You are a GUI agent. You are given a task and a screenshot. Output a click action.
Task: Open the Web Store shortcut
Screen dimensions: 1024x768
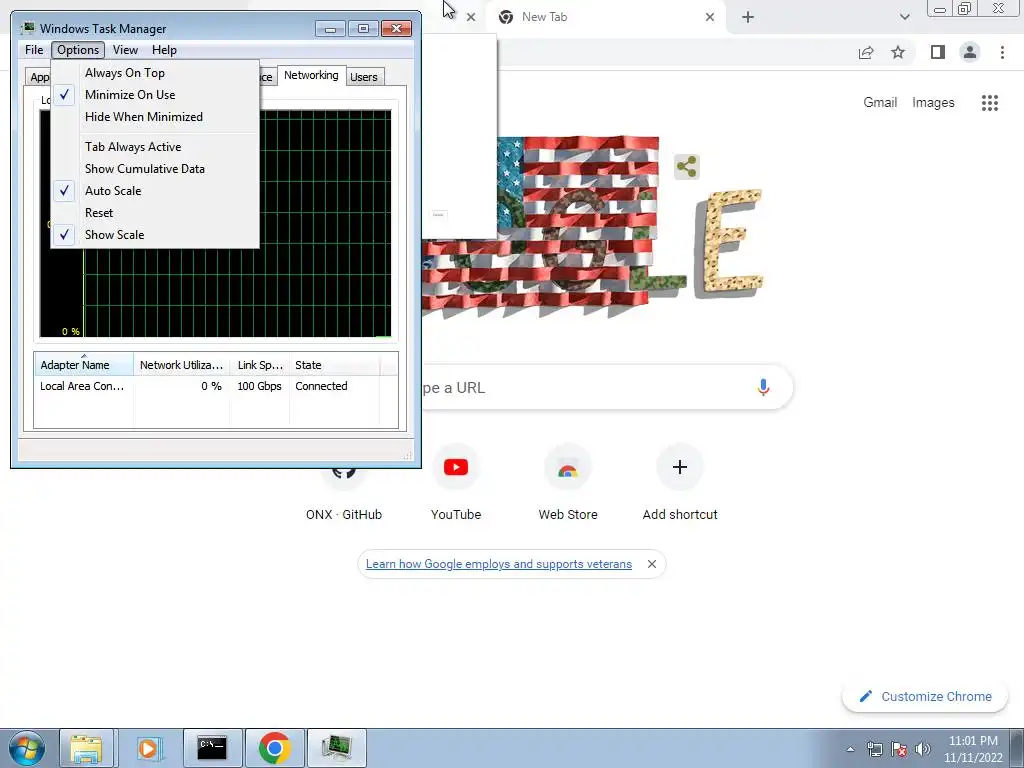[568, 483]
